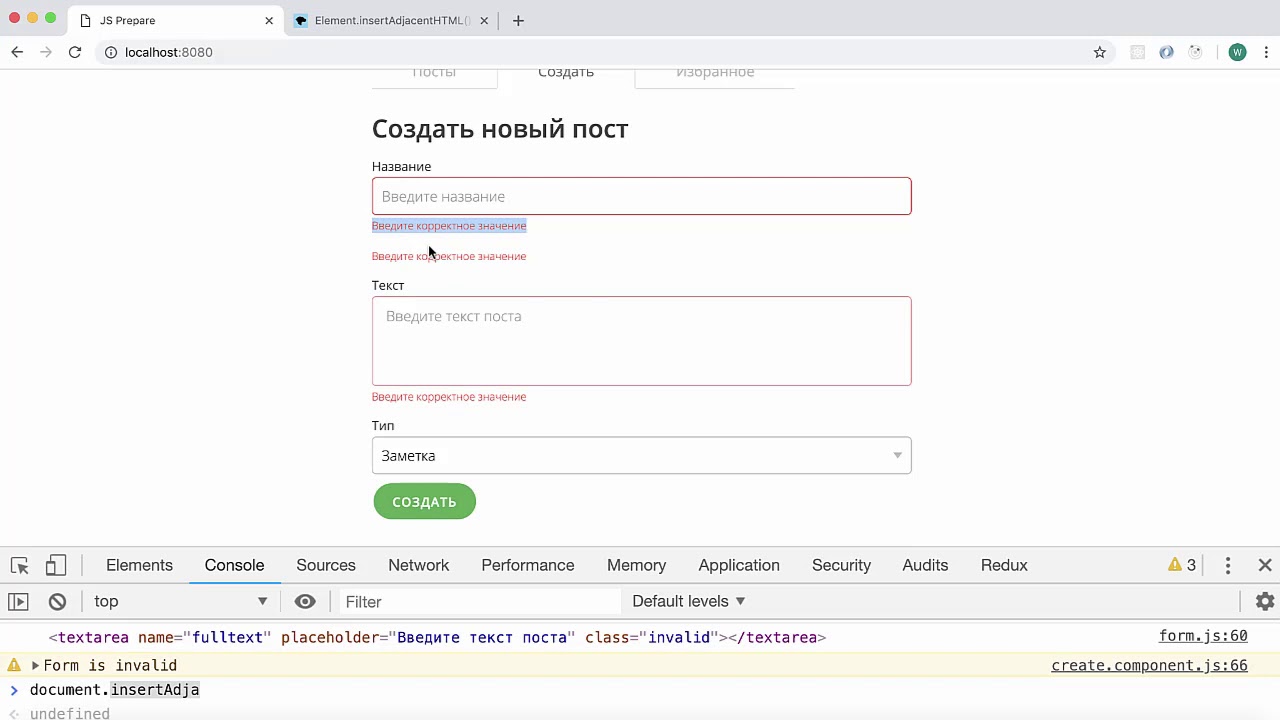Image resolution: width=1280 pixels, height=720 pixels.
Task: Open console settings gear
Action: tap(1265, 601)
